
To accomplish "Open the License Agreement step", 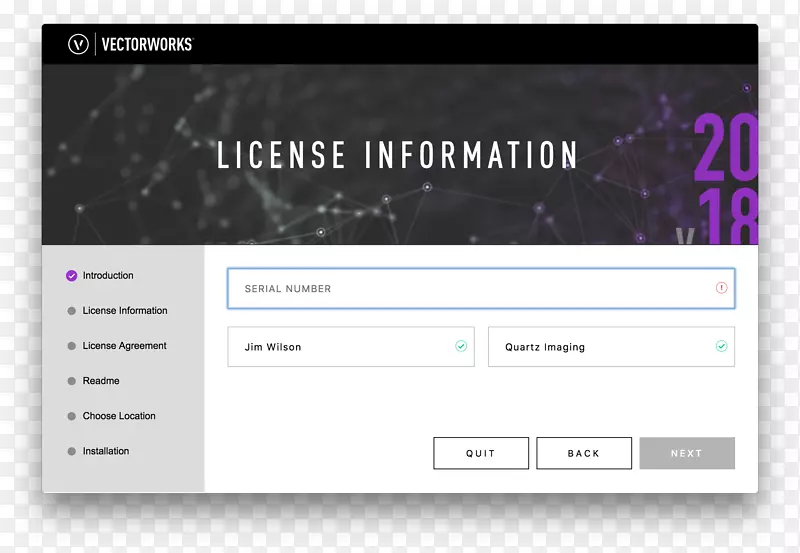I will pyautogui.click(x=125, y=346).
